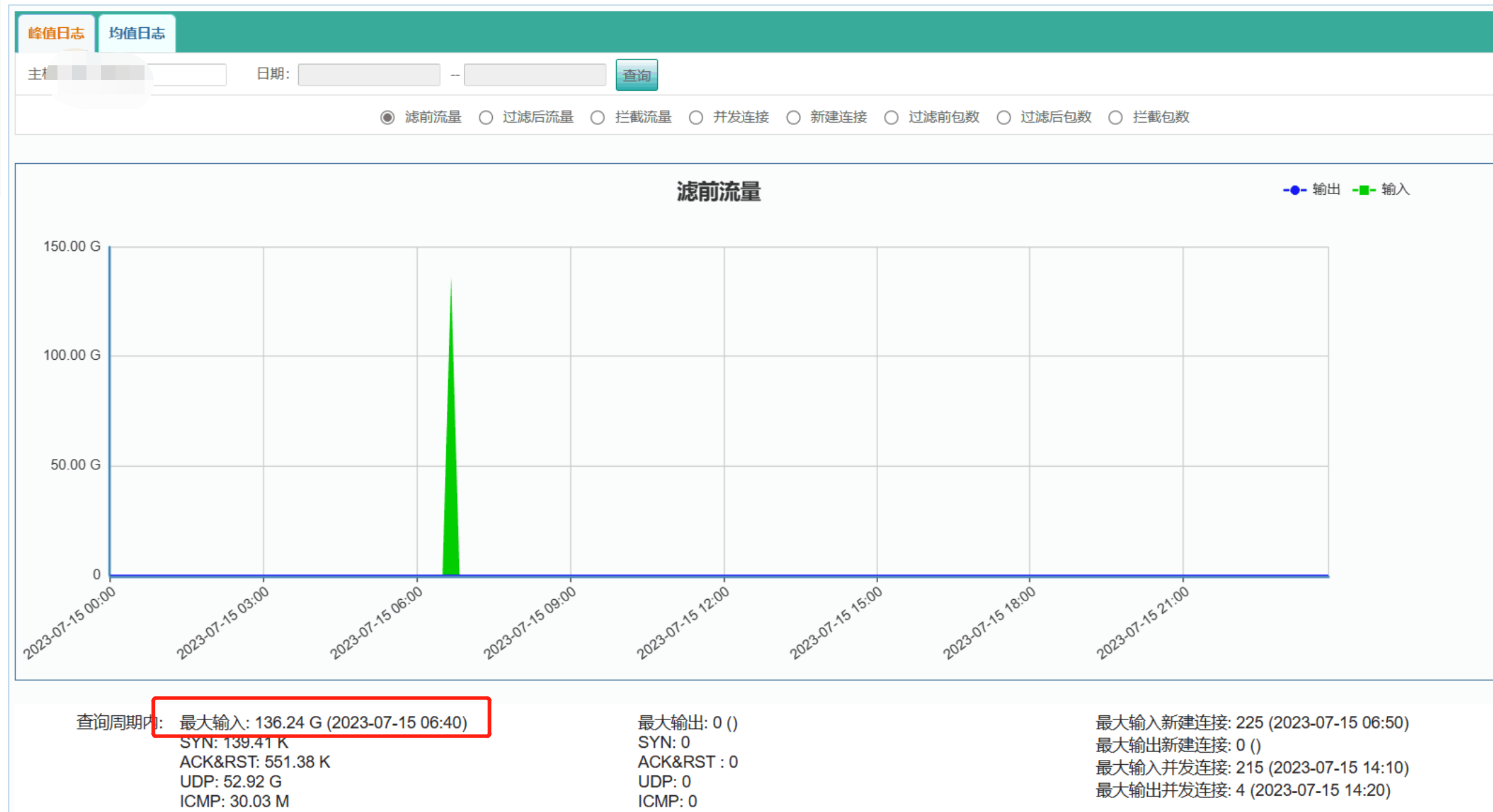Select the 过滤后流量 radio option
1493x812 pixels.
coord(486,117)
